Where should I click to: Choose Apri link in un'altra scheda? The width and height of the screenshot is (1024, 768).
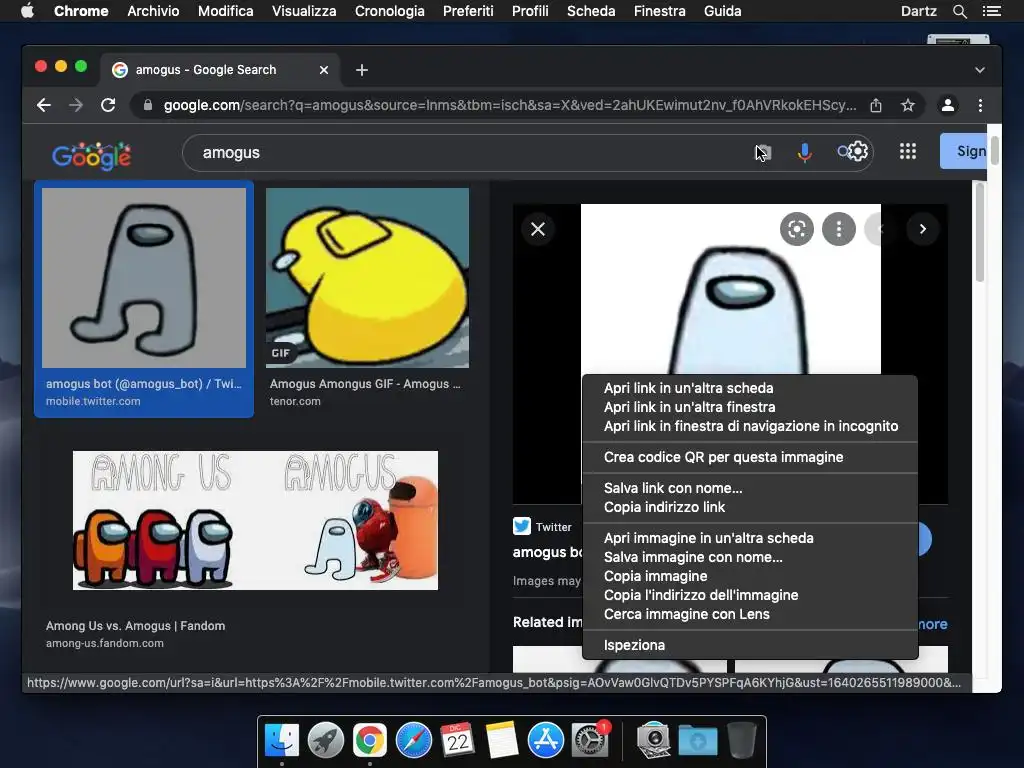pyautogui.click(x=750, y=388)
